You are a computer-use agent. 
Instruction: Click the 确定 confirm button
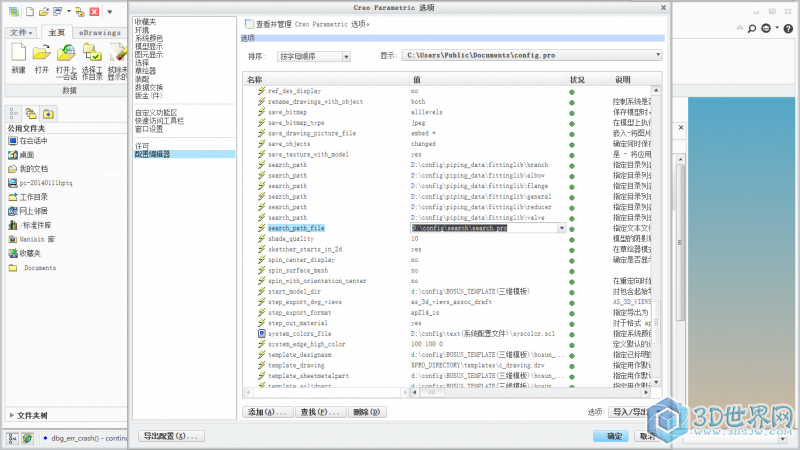click(x=611, y=436)
